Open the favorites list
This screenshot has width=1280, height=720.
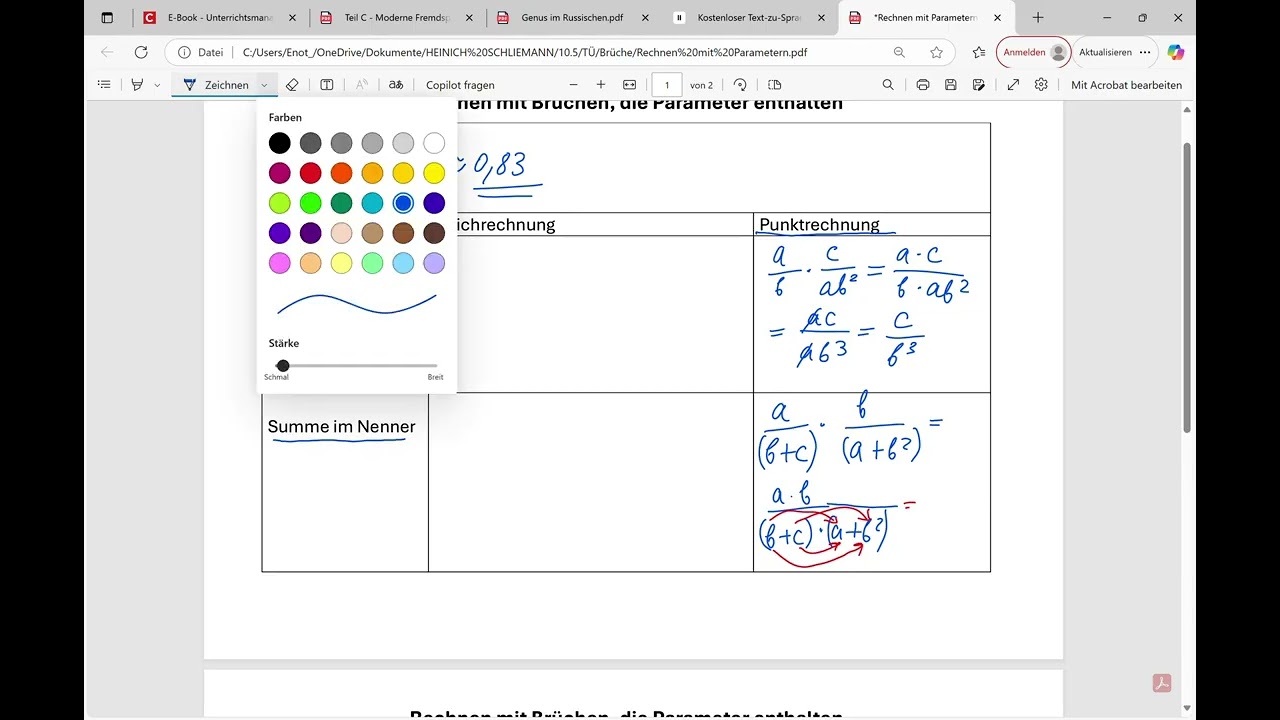tap(979, 52)
